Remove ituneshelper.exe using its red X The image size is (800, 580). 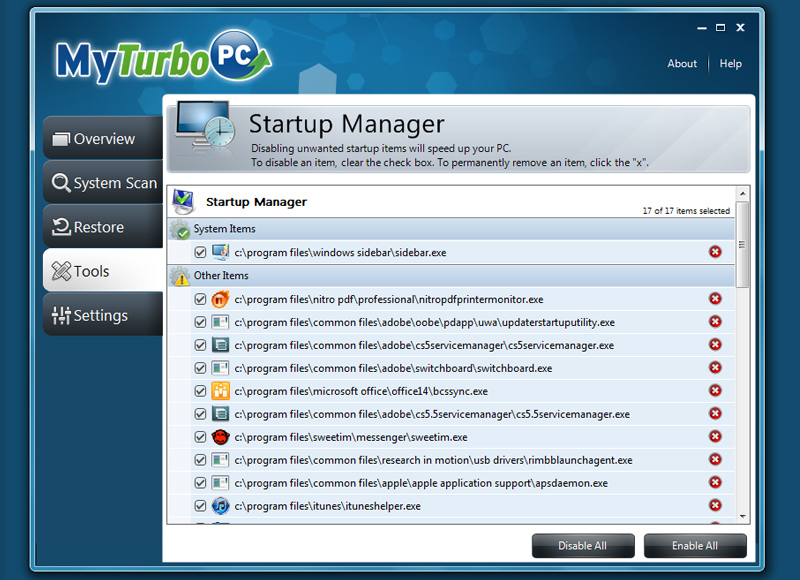[x=715, y=506]
